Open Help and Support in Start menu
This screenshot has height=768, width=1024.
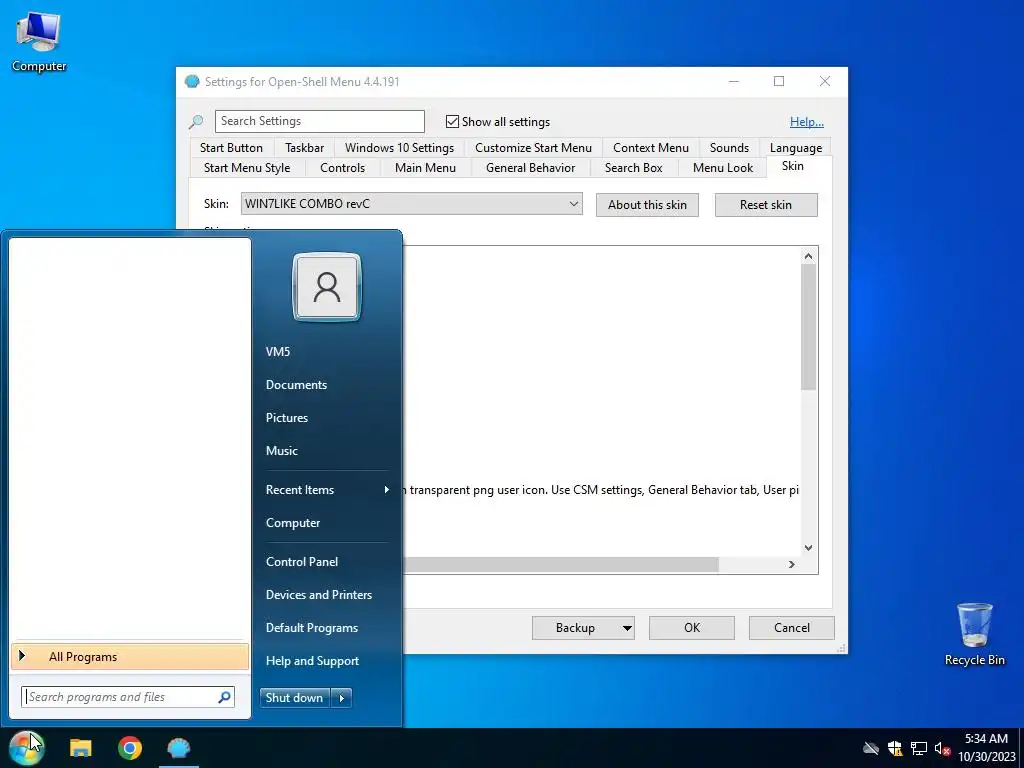(327, 661)
